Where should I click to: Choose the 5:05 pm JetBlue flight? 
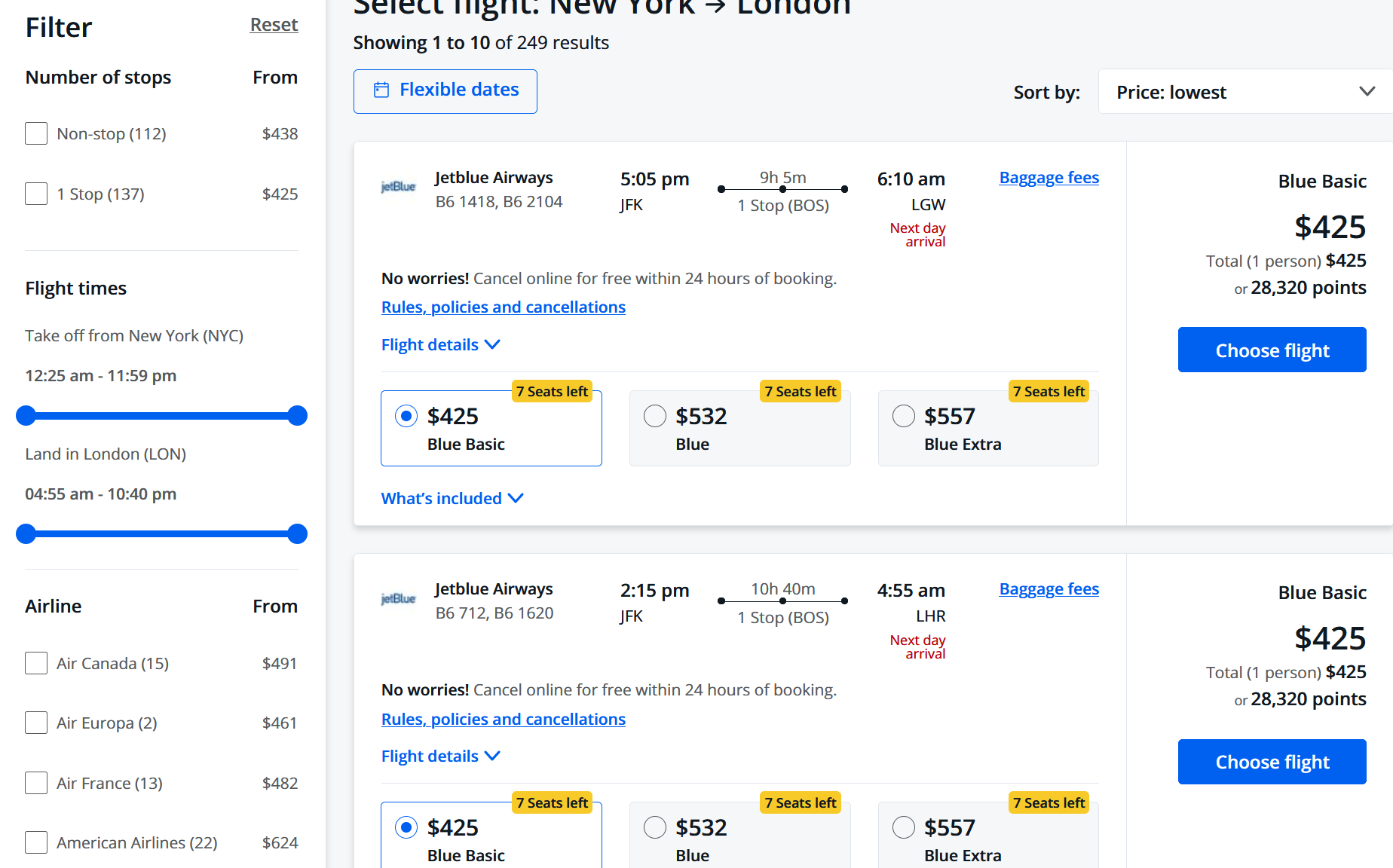pos(1272,350)
